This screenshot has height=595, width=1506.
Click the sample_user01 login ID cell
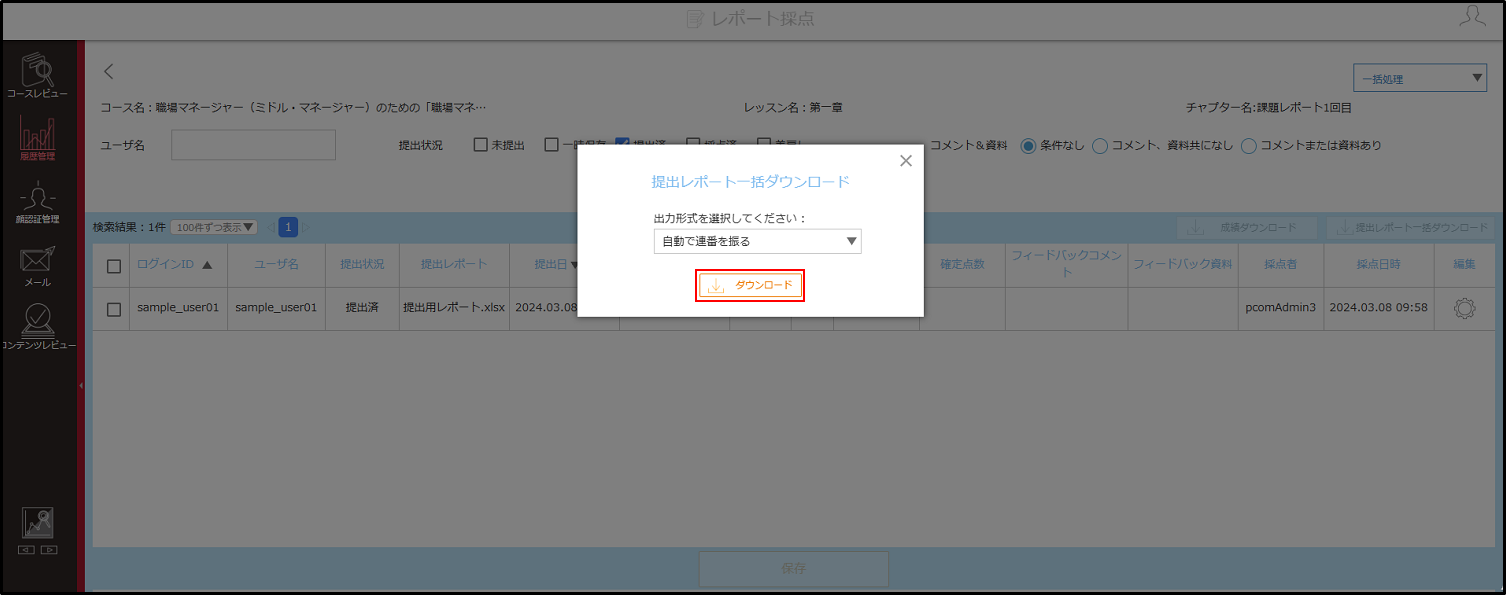178,308
